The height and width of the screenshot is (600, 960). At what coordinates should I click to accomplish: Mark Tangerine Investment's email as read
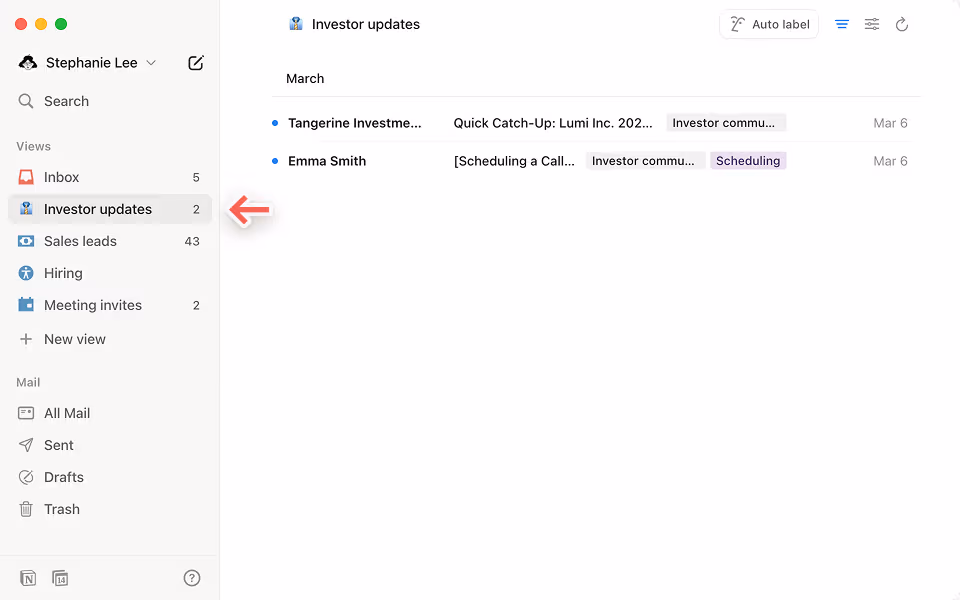[274, 122]
